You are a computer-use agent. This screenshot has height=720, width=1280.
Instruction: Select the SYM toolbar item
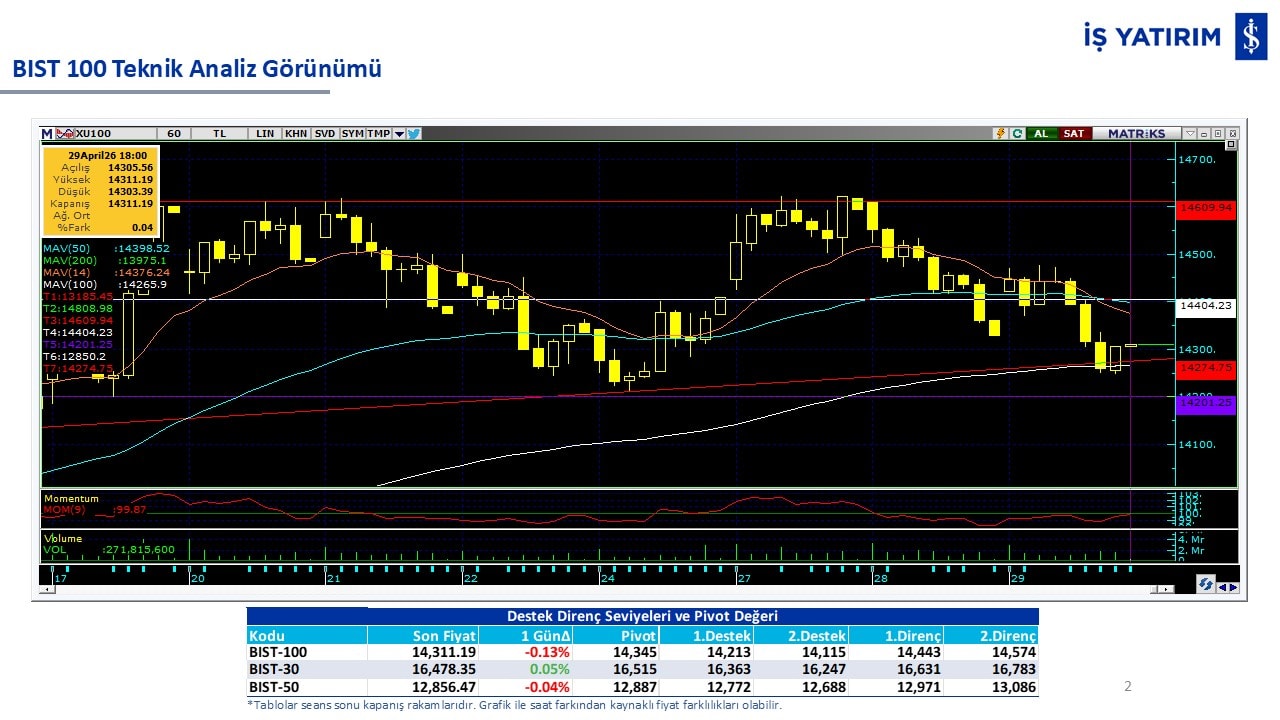(352, 133)
